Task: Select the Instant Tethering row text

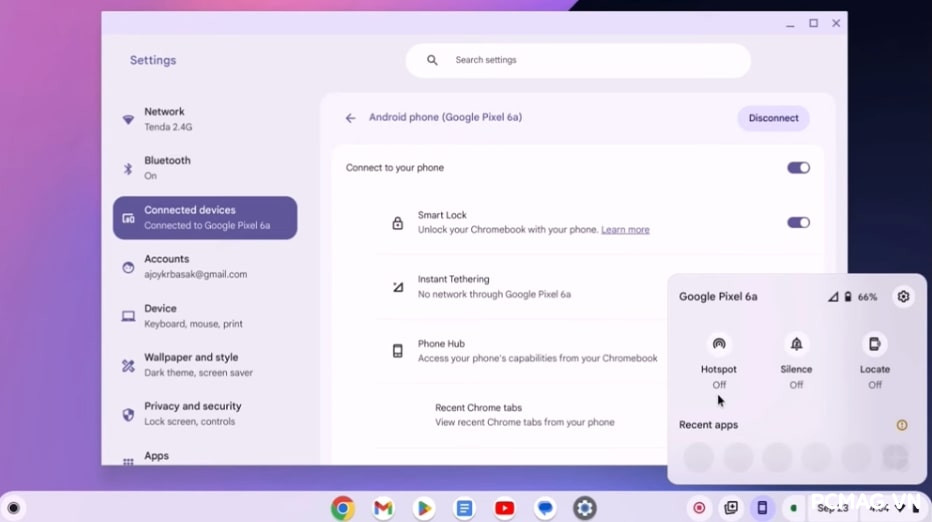Action: [494, 287]
